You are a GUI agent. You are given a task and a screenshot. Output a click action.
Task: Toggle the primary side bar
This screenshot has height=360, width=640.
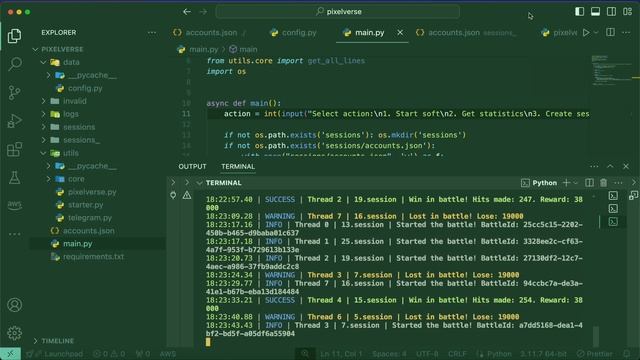point(579,11)
